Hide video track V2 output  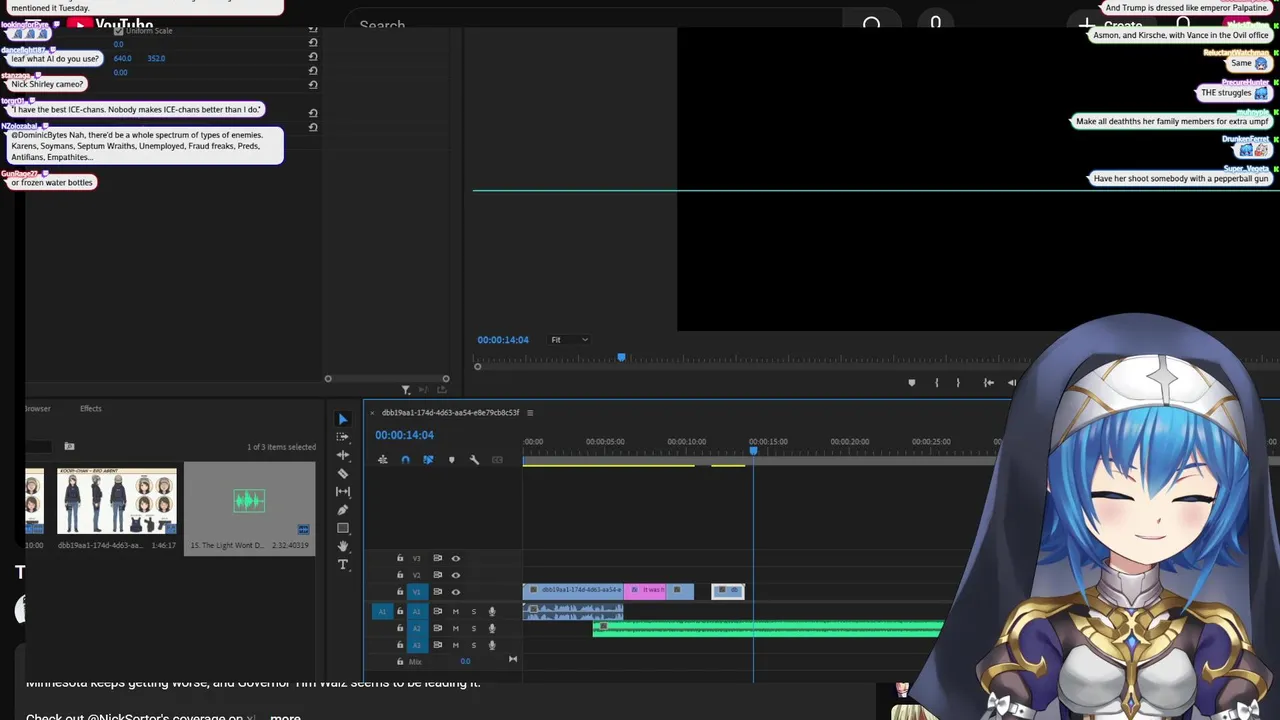click(x=456, y=575)
